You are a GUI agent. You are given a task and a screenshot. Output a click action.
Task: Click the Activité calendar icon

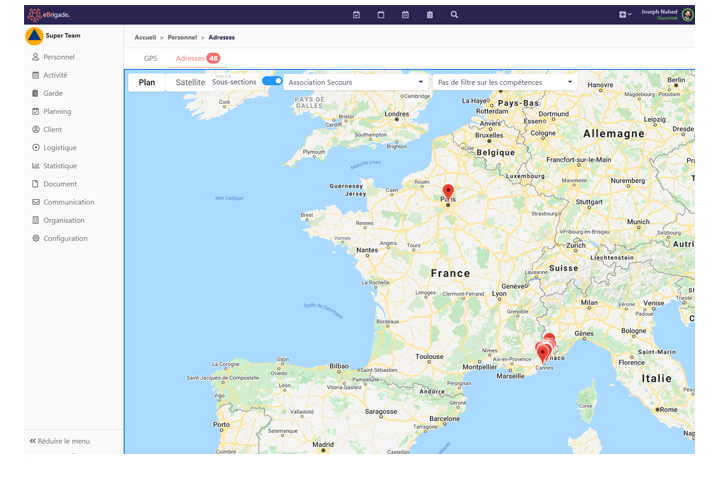pos(35,75)
